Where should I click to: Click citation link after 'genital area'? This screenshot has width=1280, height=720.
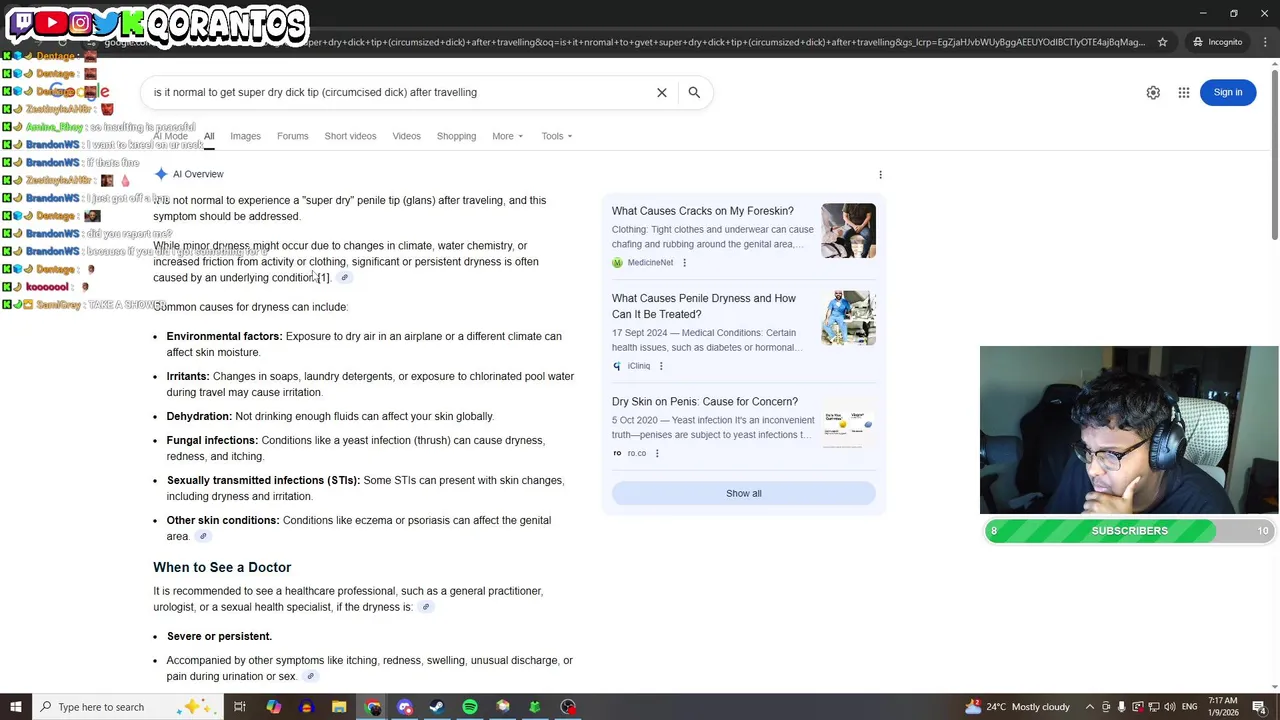pyautogui.click(x=203, y=537)
